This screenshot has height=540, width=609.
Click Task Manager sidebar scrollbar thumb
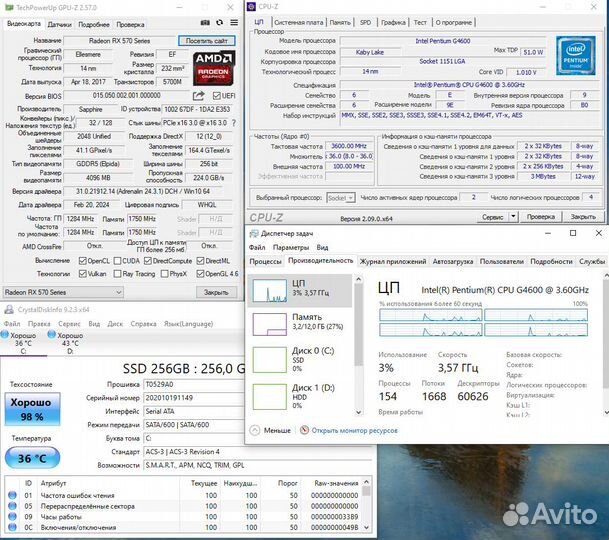pos(358,326)
